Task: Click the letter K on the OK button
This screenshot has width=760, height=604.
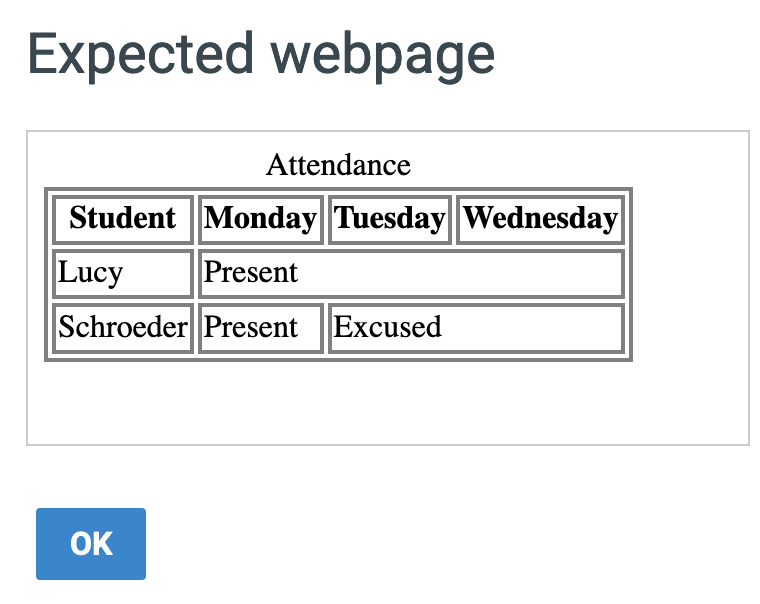Action: click(103, 544)
